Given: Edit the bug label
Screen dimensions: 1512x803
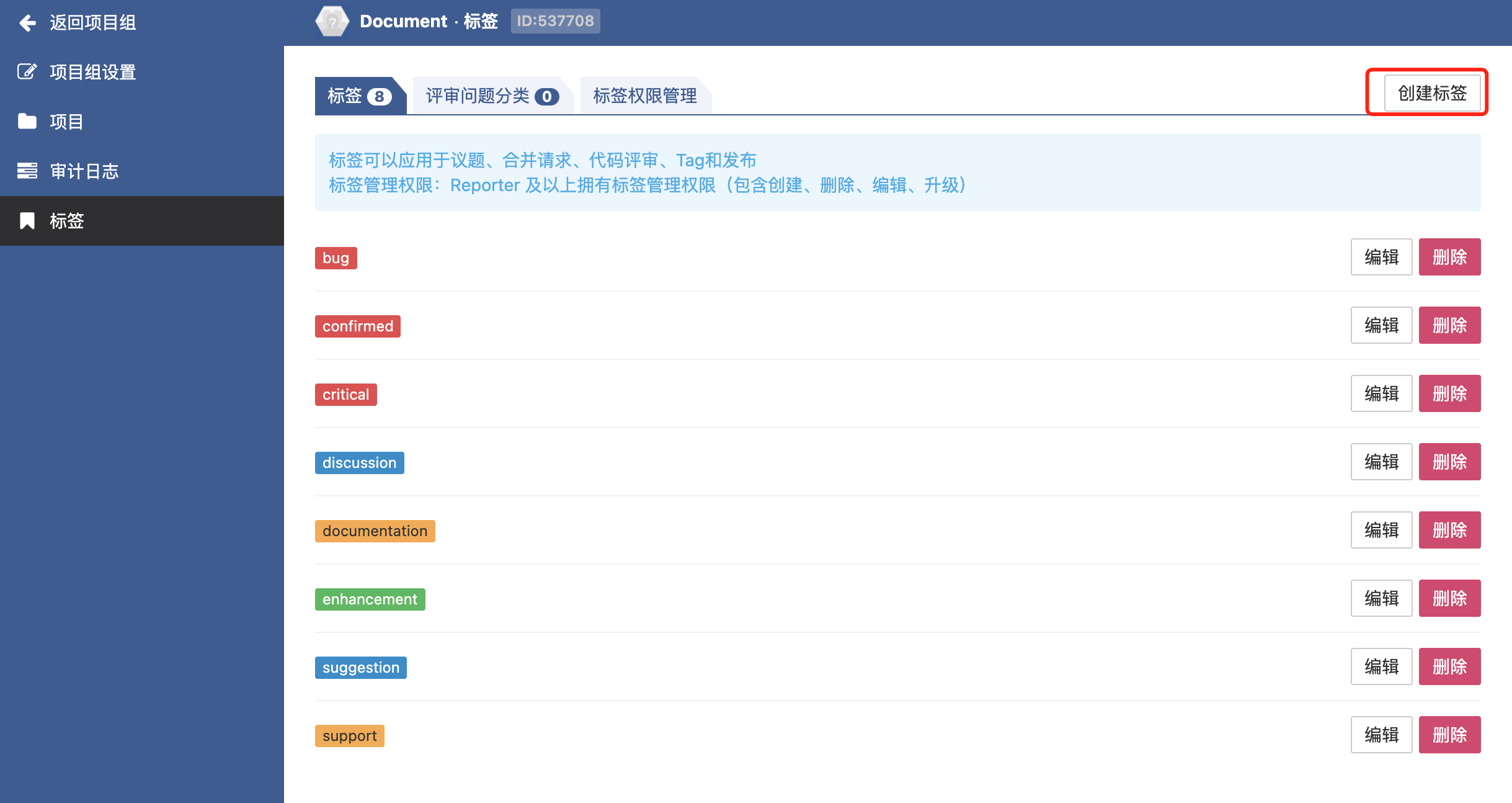Looking at the screenshot, I should (x=1381, y=257).
